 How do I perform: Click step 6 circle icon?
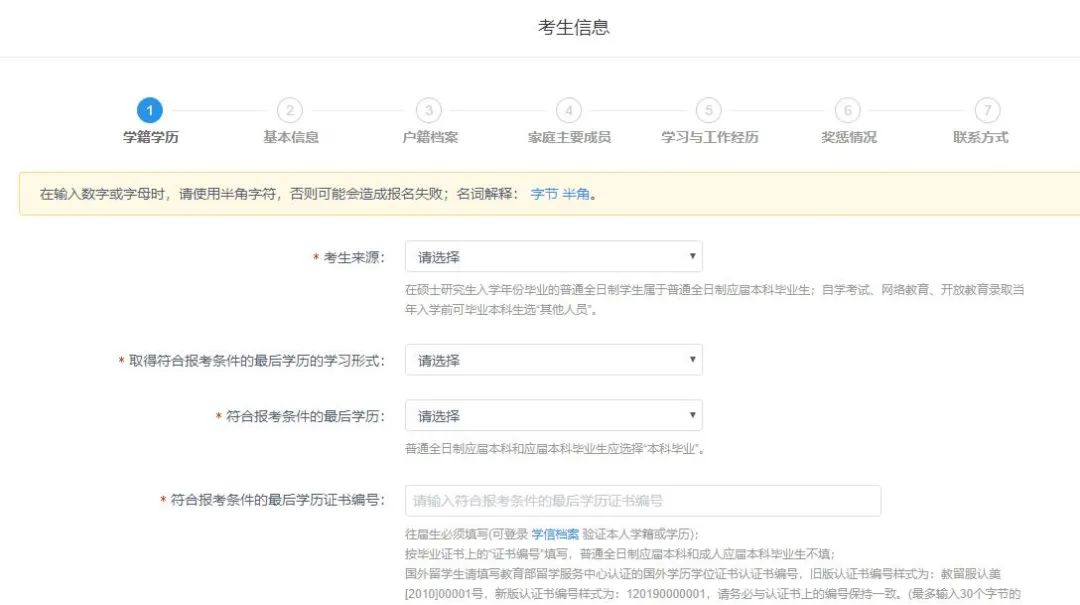[848, 110]
